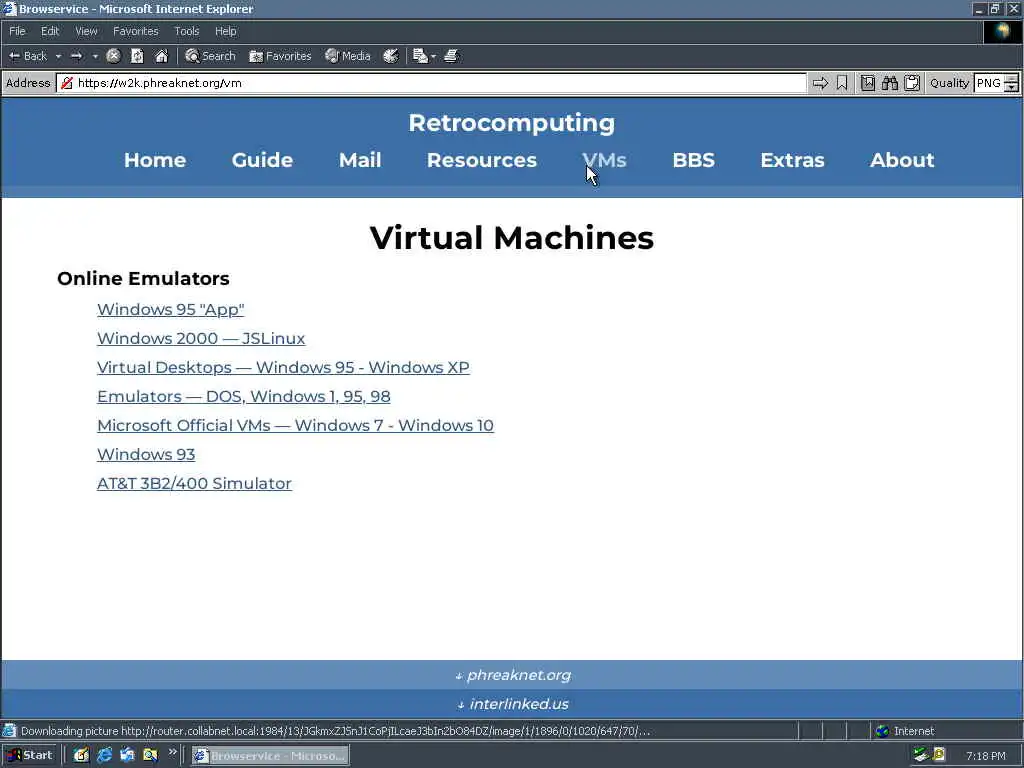Image resolution: width=1024 pixels, height=768 pixels.
Task: Open the Guide navigation link
Action: point(262,160)
